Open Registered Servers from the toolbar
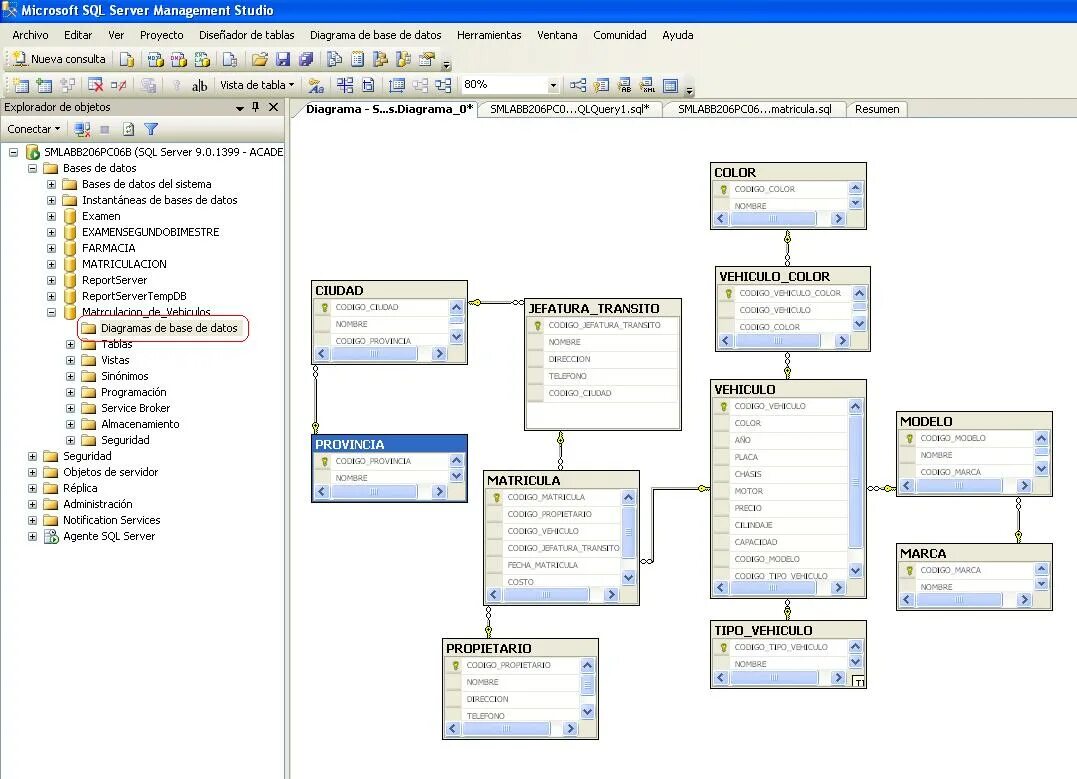The image size is (1077, 779). point(335,60)
